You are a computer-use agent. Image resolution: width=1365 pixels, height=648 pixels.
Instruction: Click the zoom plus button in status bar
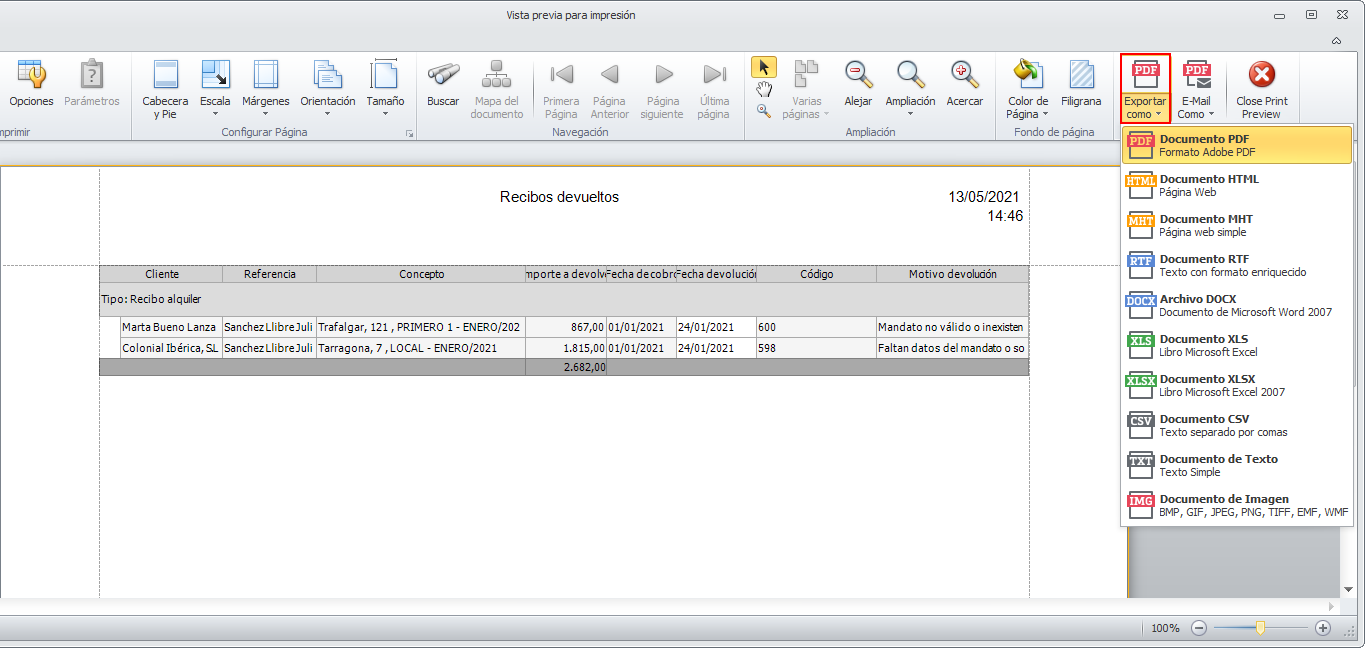click(x=1323, y=628)
